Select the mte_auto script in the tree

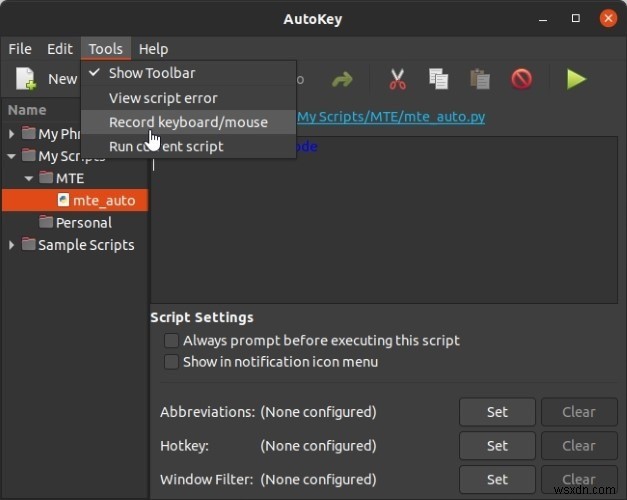(x=75, y=200)
